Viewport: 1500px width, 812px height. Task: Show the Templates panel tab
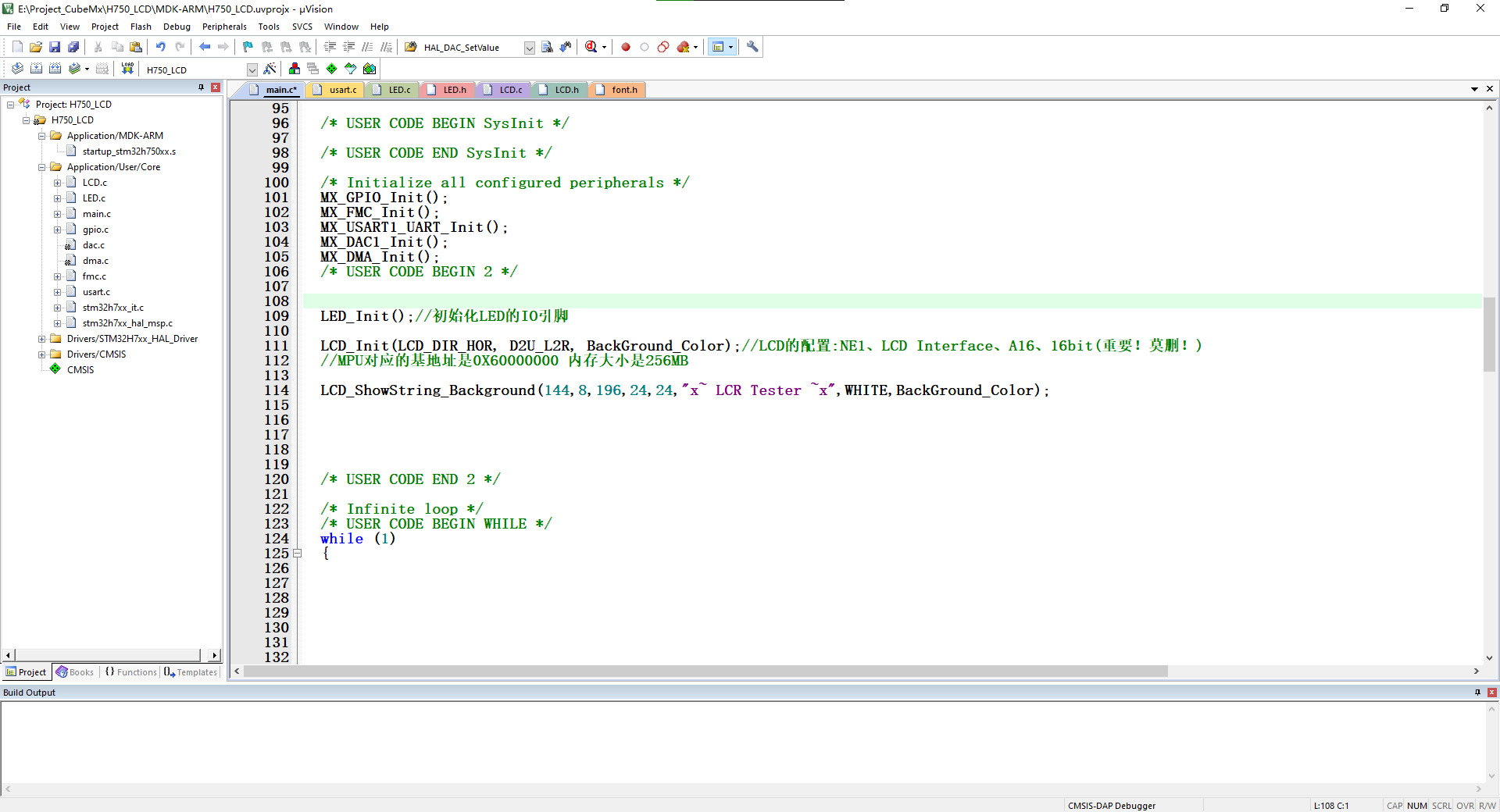click(x=191, y=672)
